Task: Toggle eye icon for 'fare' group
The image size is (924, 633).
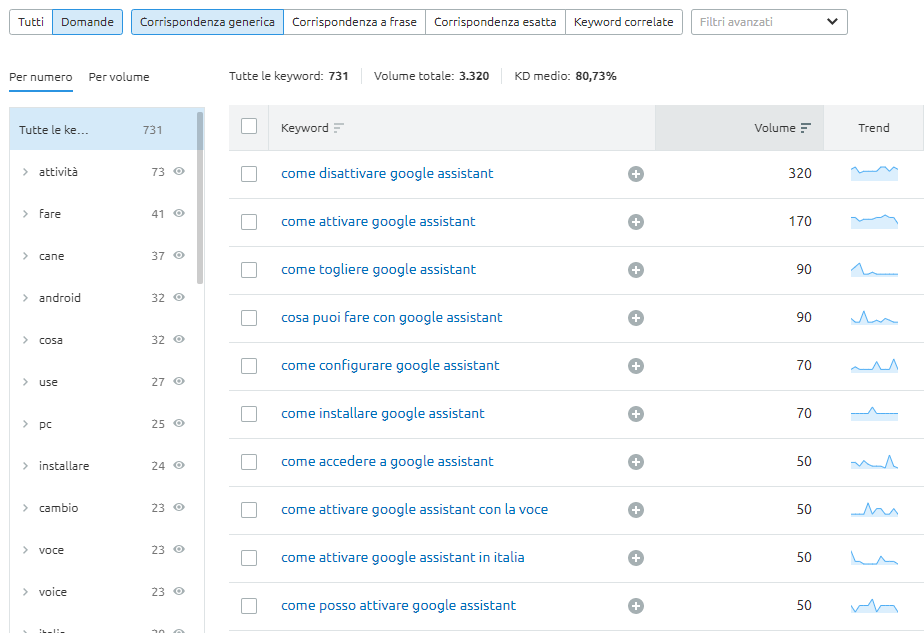Action: (179, 213)
